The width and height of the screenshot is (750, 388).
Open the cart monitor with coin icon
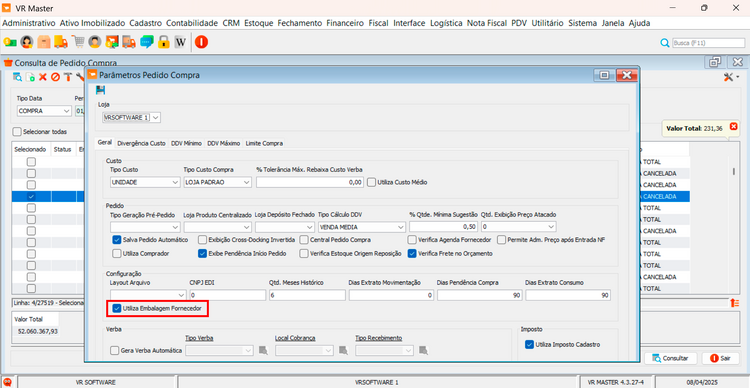[x=112, y=42]
